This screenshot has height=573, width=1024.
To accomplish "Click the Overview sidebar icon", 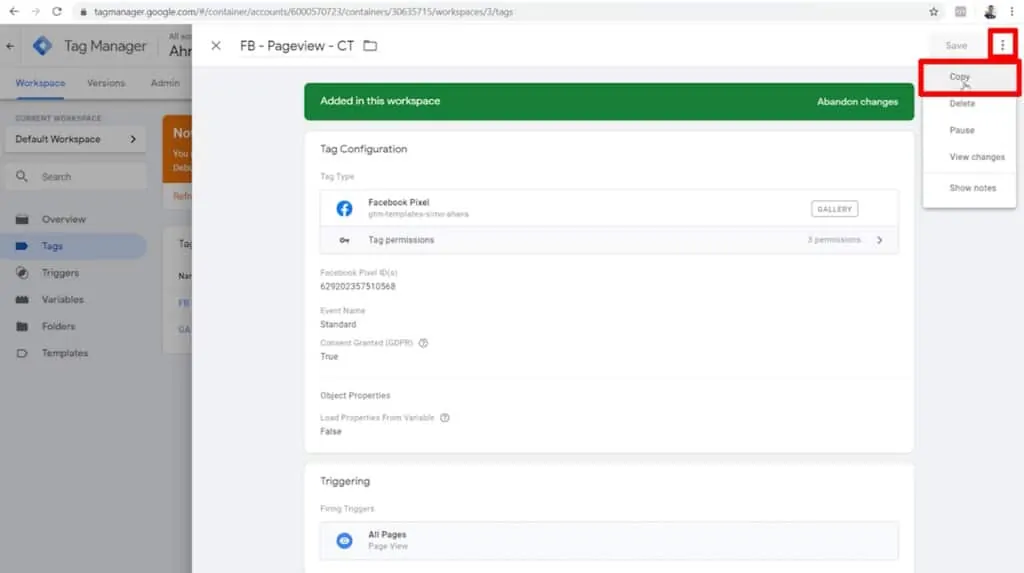I will [x=22, y=220].
